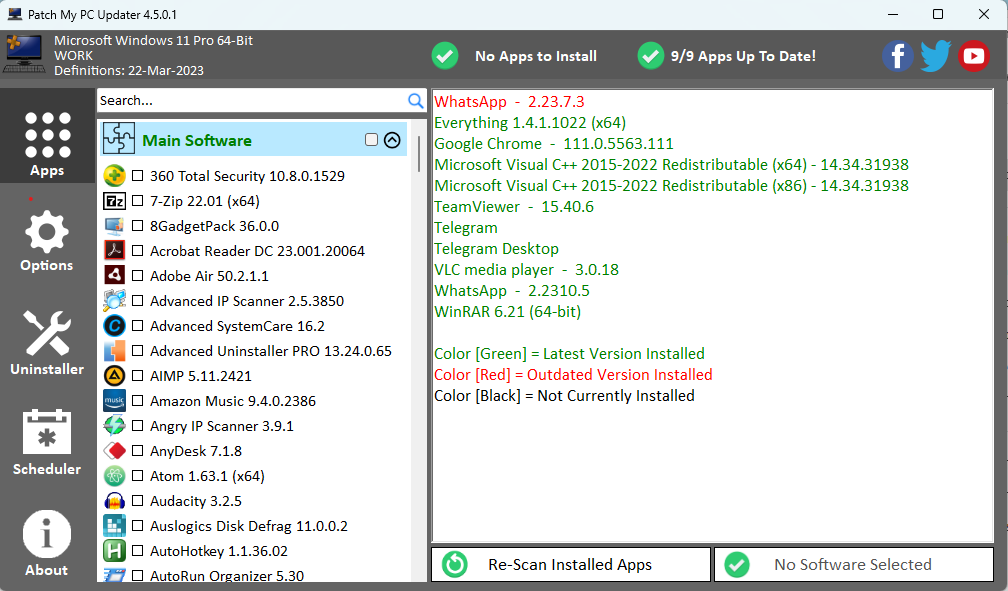The height and width of the screenshot is (591, 1008).
Task: Select the Audacity 3.2.5 checkbox
Action: pos(138,501)
